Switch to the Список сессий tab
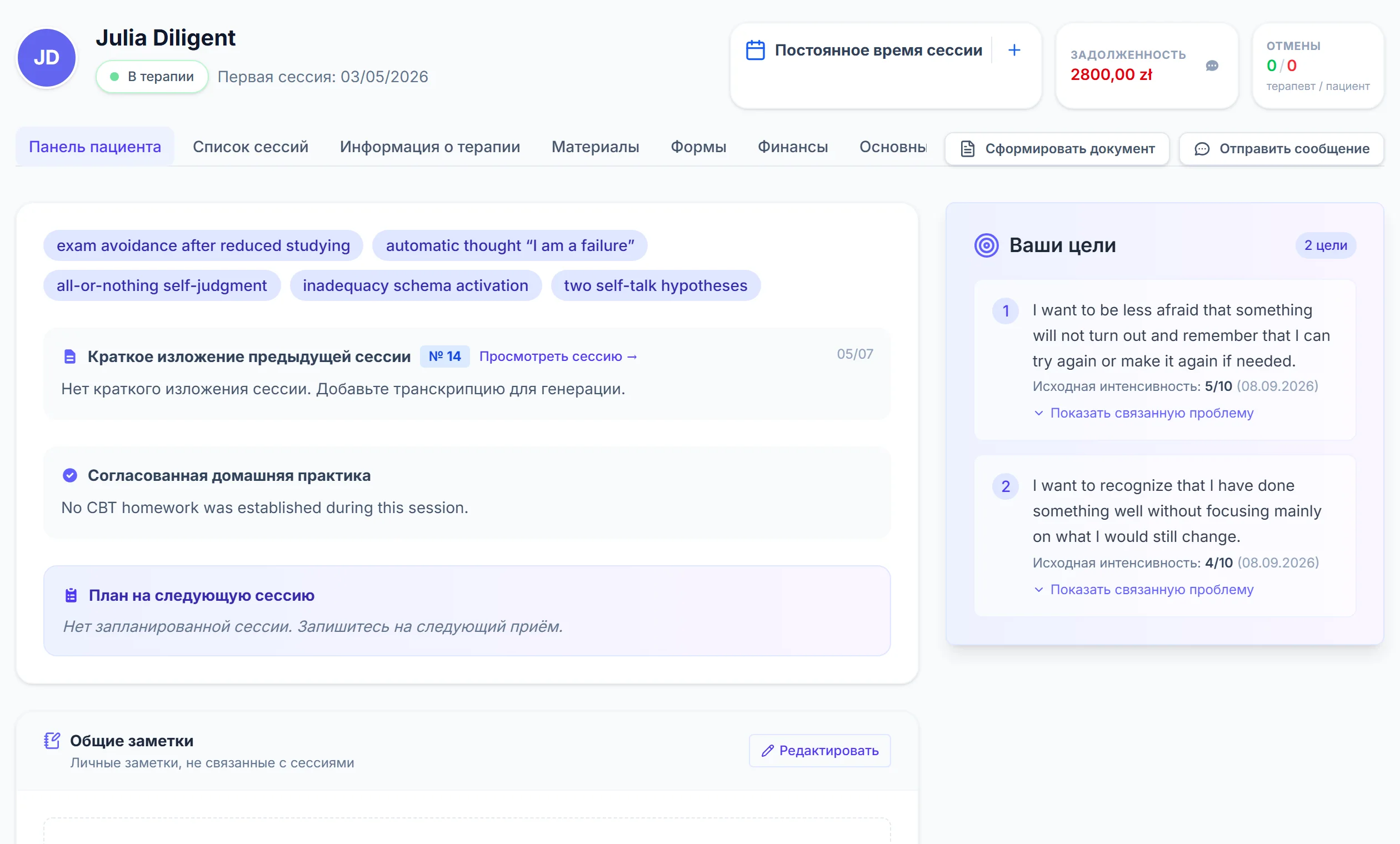1400x844 pixels. click(x=251, y=147)
